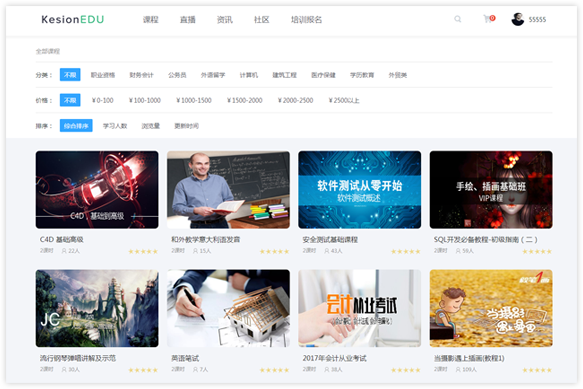583x389 pixels.
Task: Open the teacher at blackboard course thumbnail
Action: click(x=228, y=190)
